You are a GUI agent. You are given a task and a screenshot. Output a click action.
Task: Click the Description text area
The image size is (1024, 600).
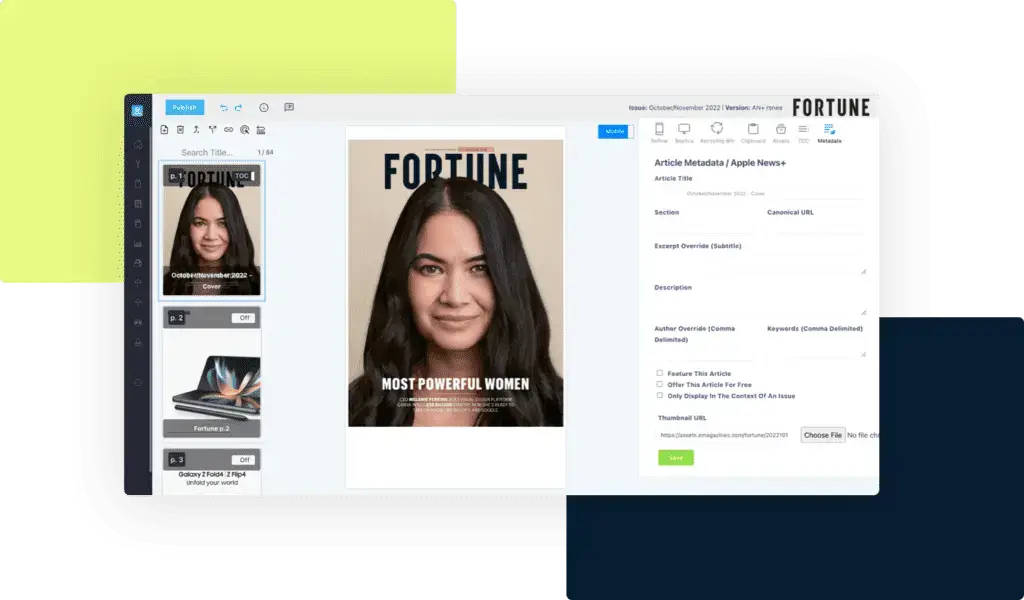click(x=760, y=305)
